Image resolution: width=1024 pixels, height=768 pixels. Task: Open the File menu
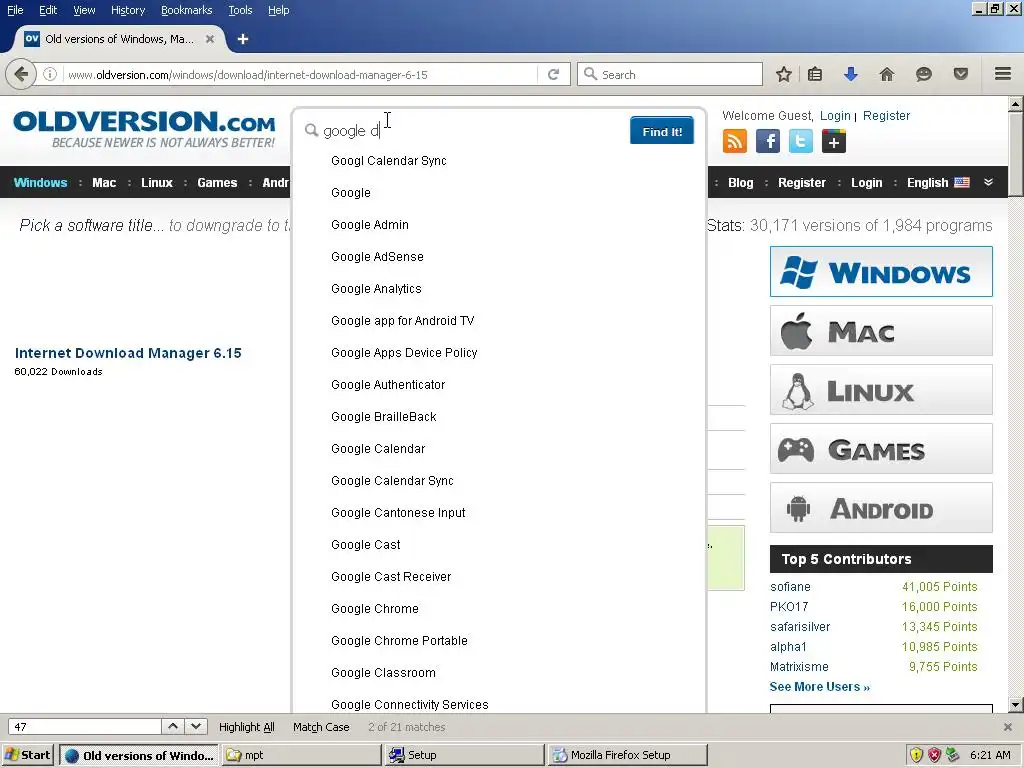(15, 10)
